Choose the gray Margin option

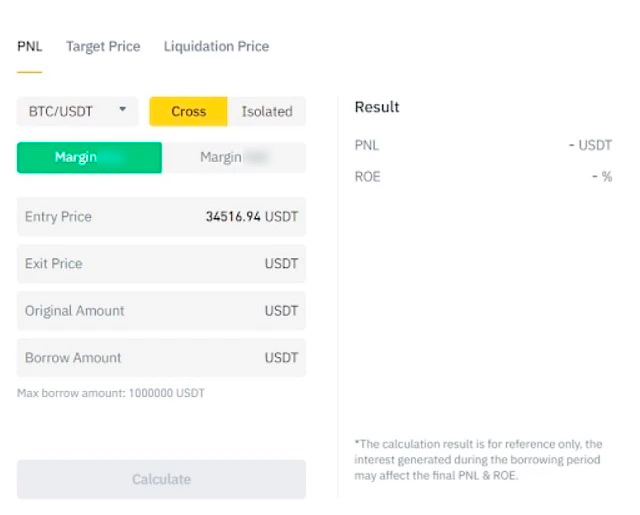coord(234,157)
